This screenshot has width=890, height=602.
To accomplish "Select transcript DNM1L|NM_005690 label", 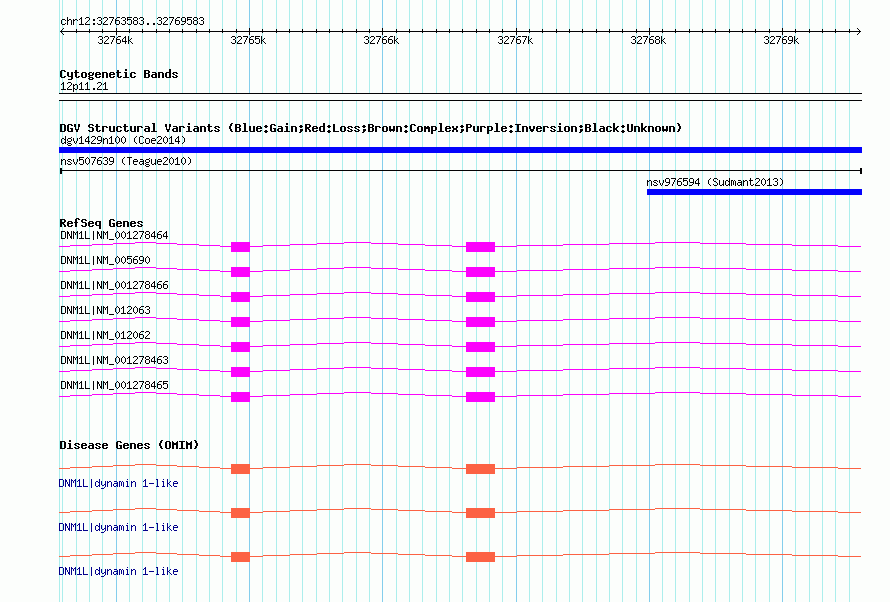I will coord(105,260).
